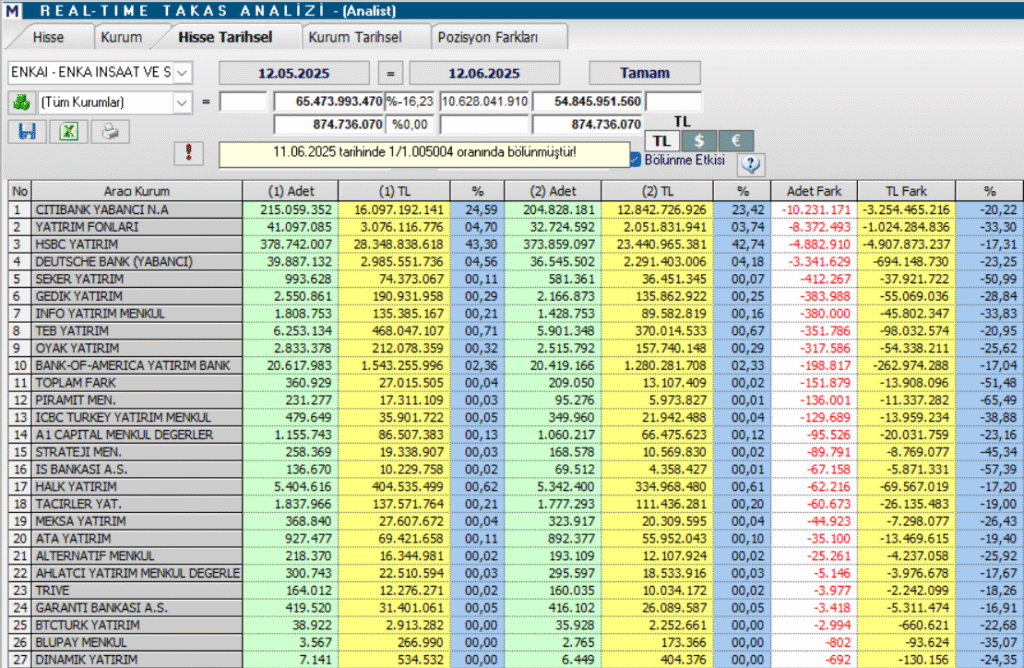Open the ENKAI stock dropdown

pos(183,72)
